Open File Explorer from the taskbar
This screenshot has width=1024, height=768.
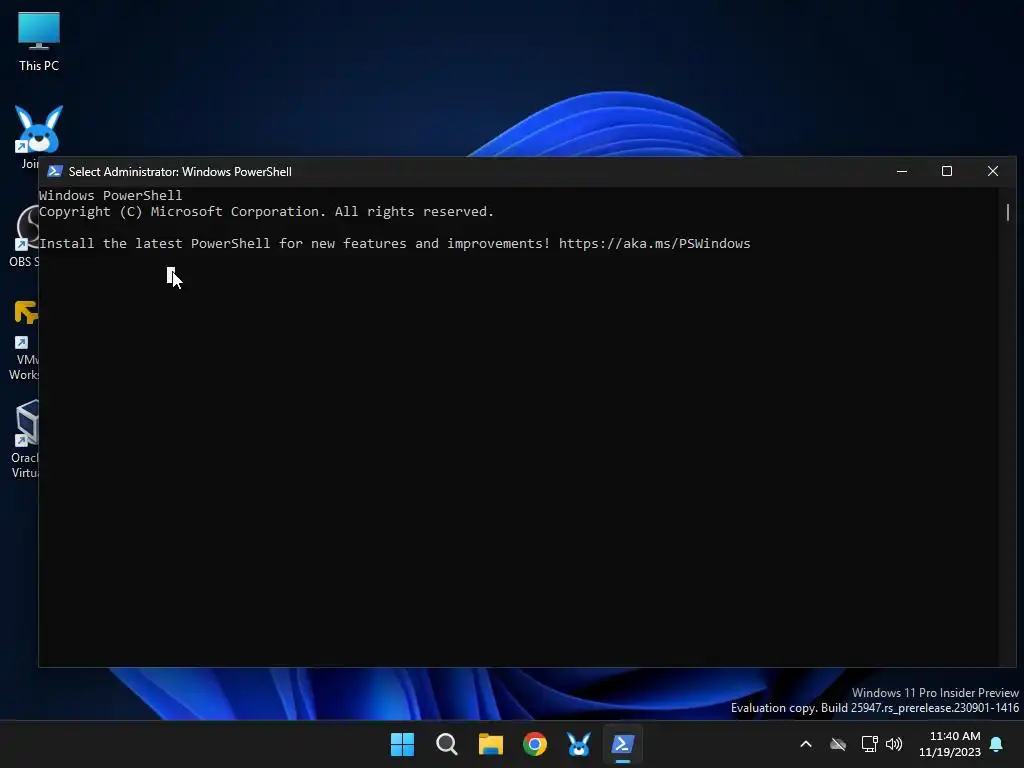(490, 744)
